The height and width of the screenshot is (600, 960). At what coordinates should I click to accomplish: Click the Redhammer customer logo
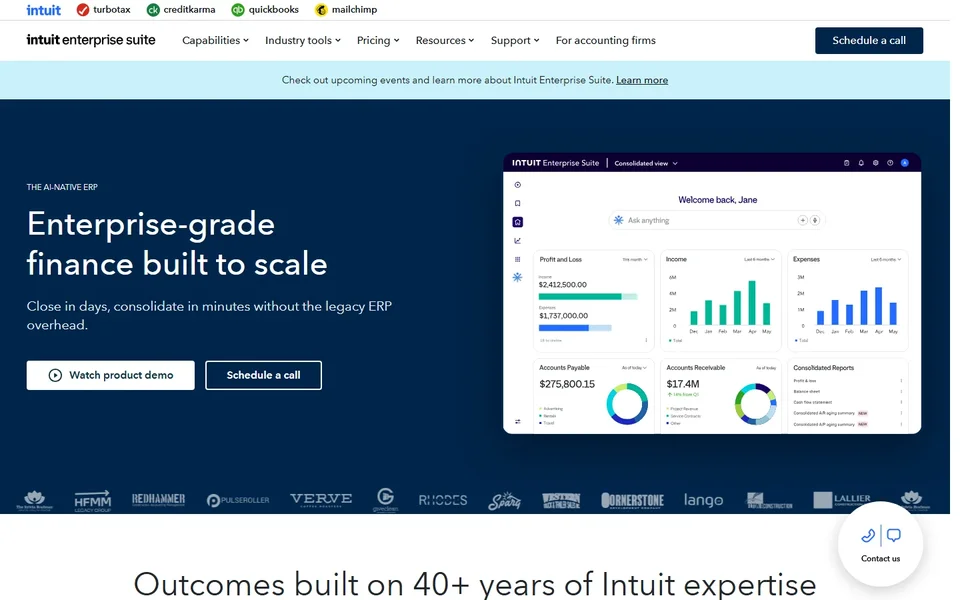pyautogui.click(x=158, y=500)
